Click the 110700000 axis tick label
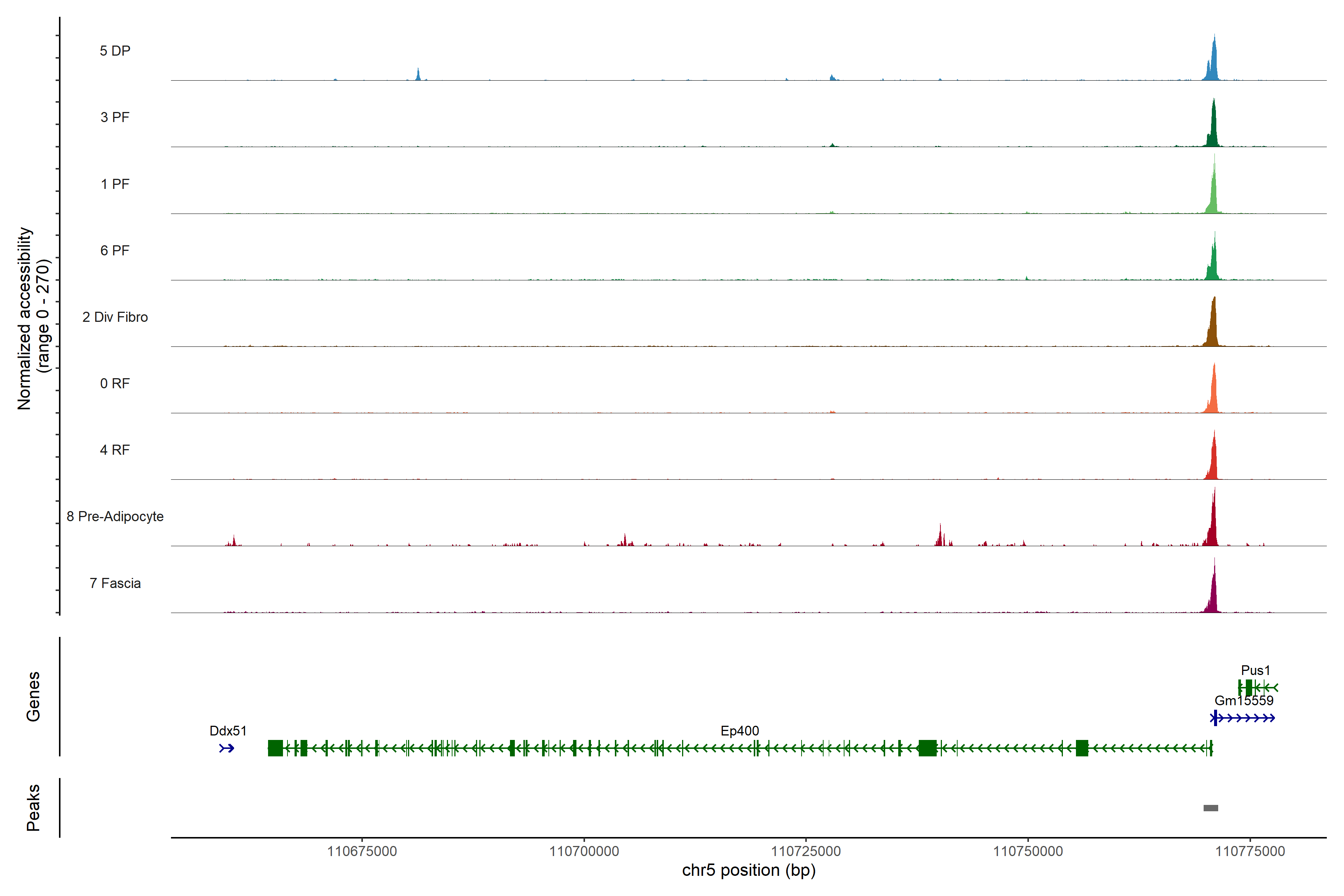Screen dimensions: 1344x896 tap(584, 851)
